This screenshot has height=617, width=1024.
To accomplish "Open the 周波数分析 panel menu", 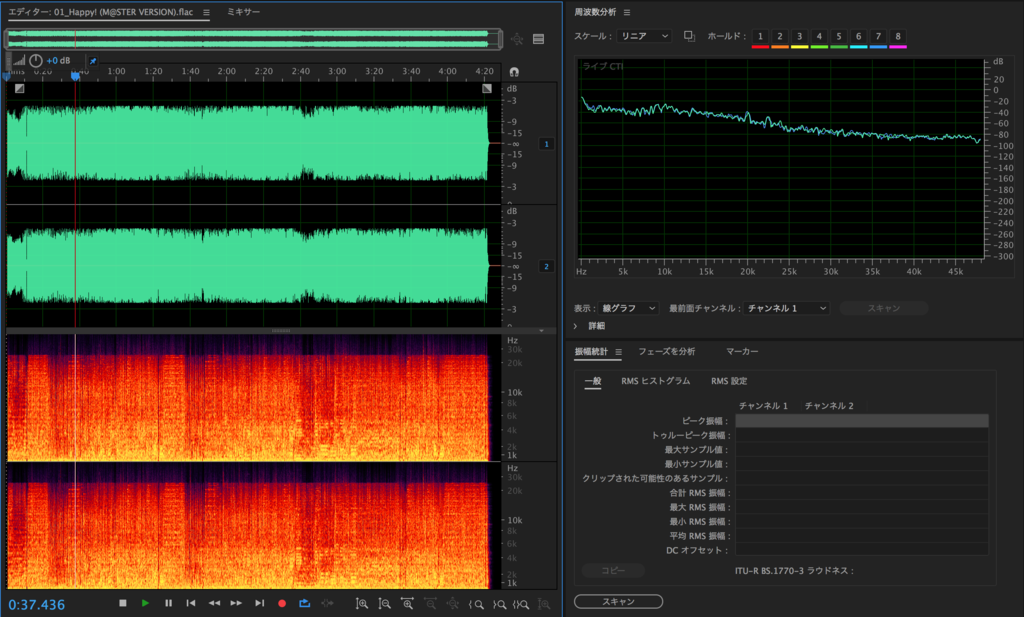I will [x=627, y=12].
